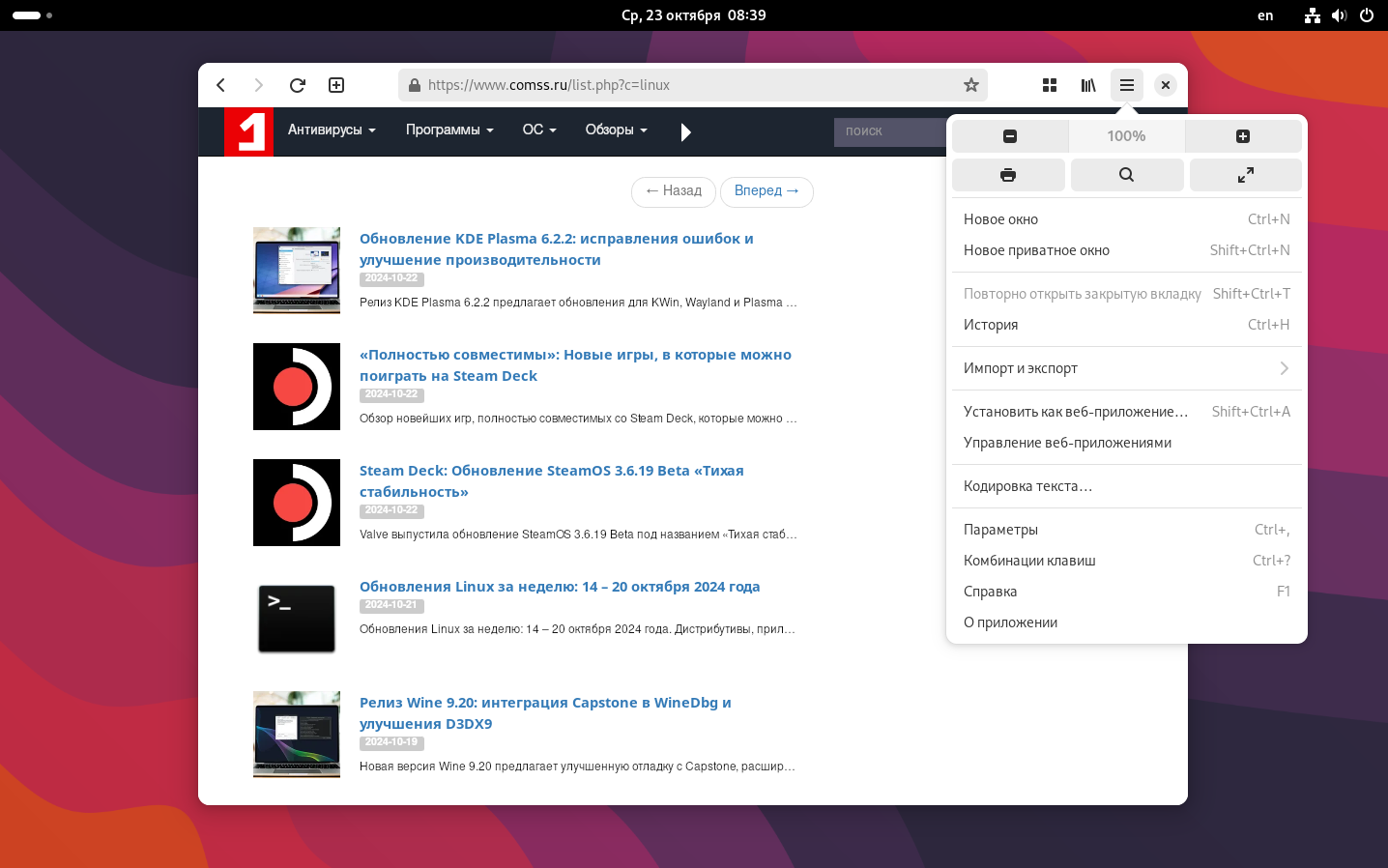Open the tab overview grid icon

[1050, 85]
